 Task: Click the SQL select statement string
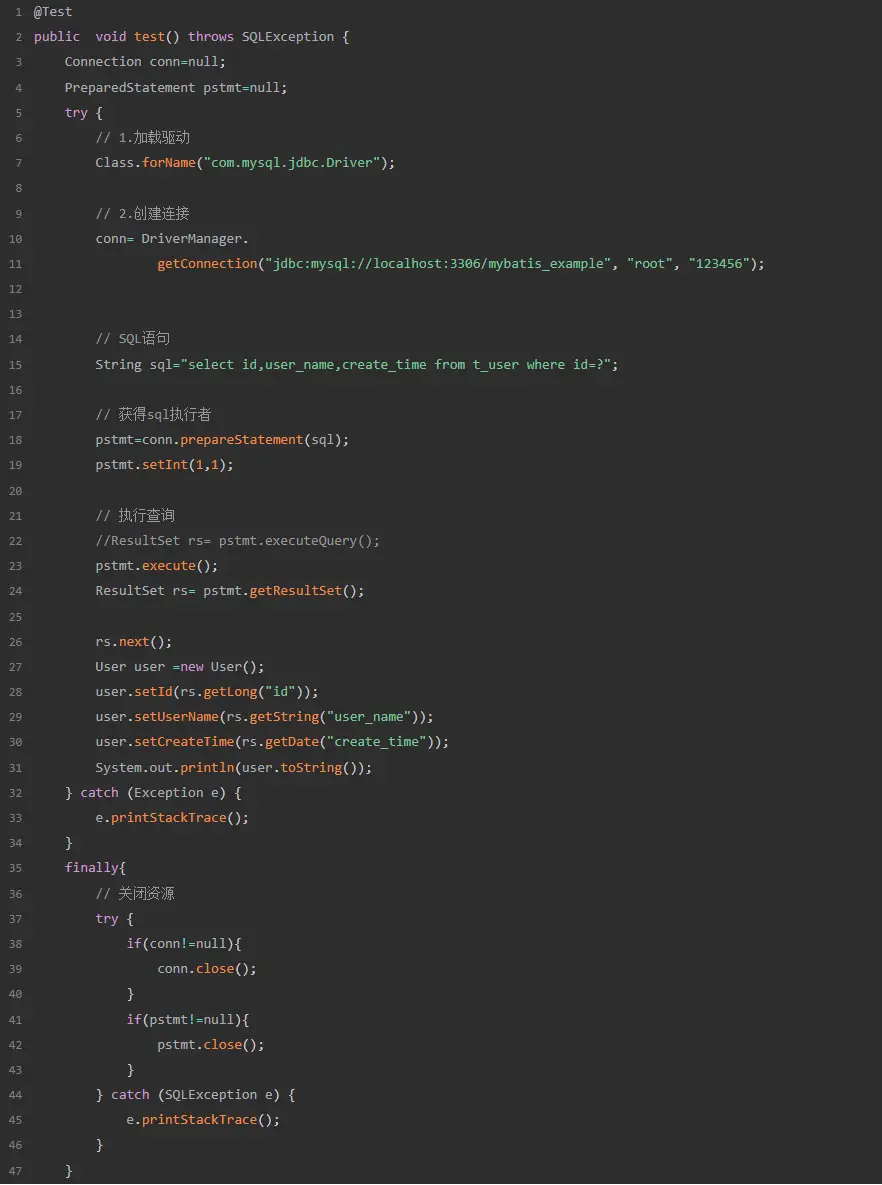(x=399, y=365)
